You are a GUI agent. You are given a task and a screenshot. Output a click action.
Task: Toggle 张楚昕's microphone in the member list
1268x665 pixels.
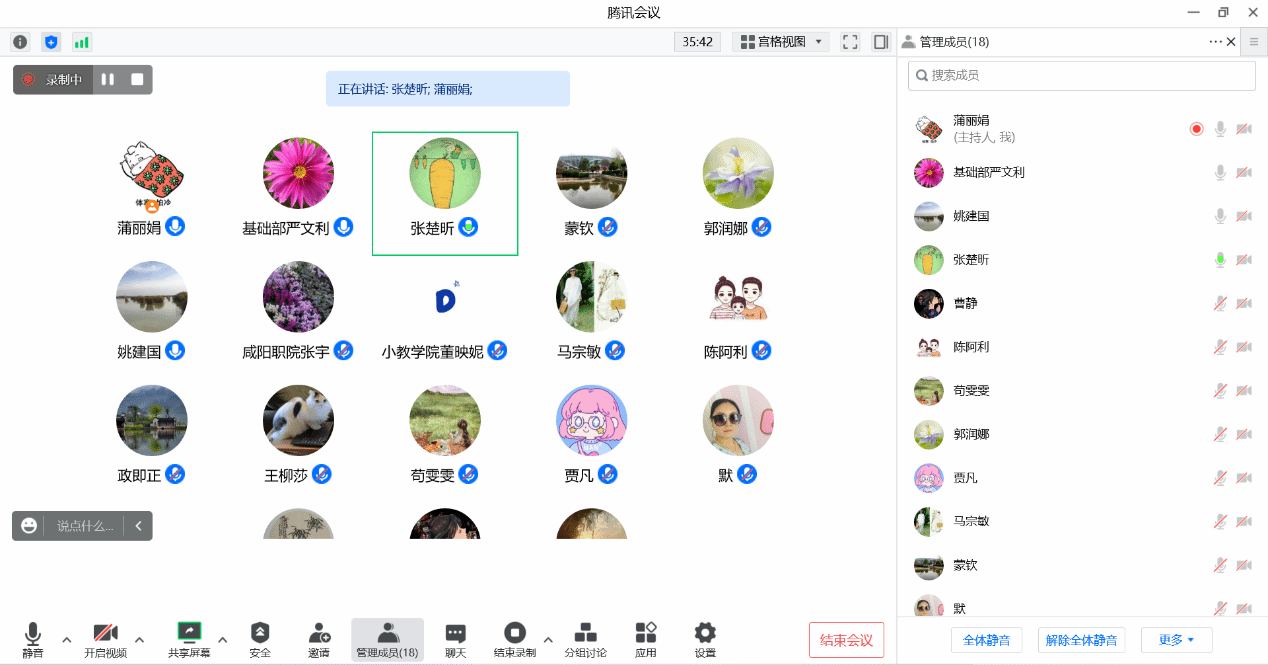(x=1220, y=260)
